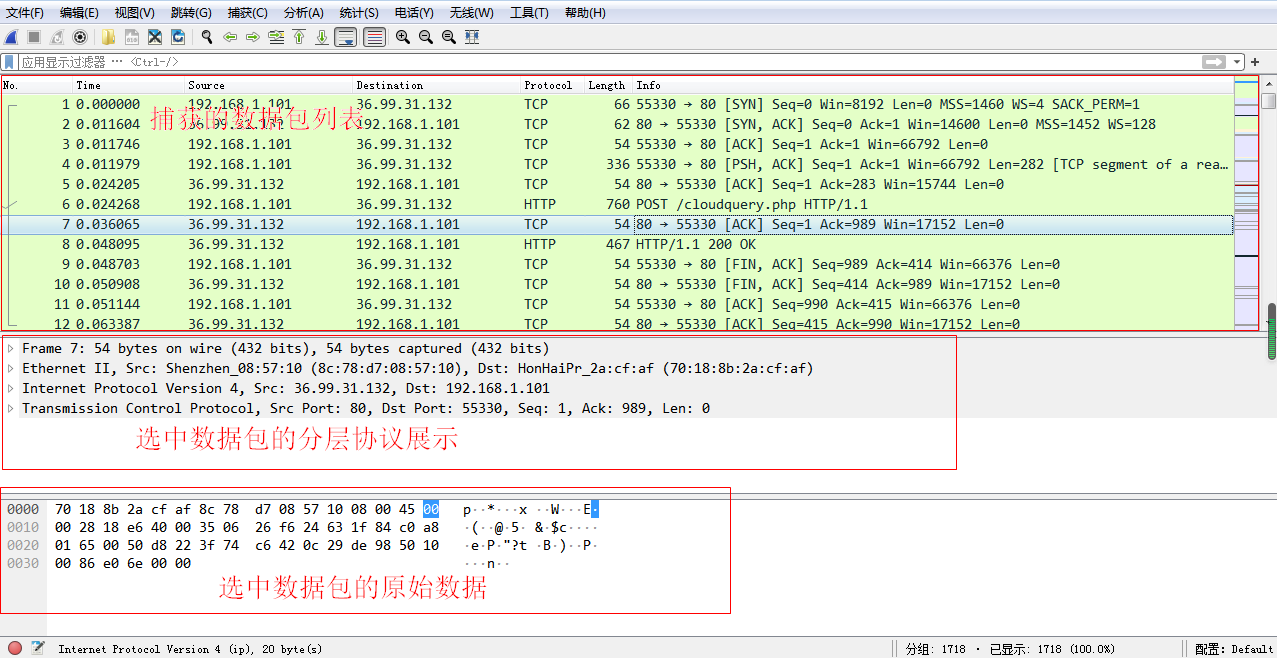This screenshot has width=1277, height=658.
Task: Reload the capture file icon
Action: coord(178,37)
